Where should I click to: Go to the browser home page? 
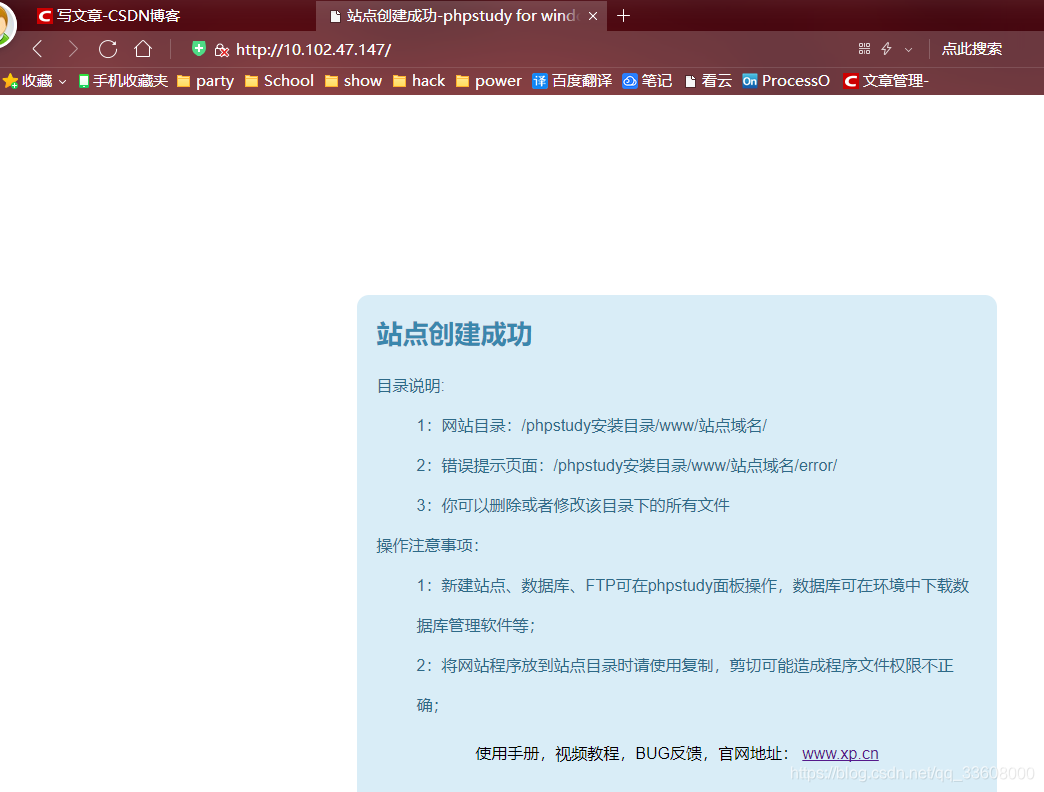142,49
